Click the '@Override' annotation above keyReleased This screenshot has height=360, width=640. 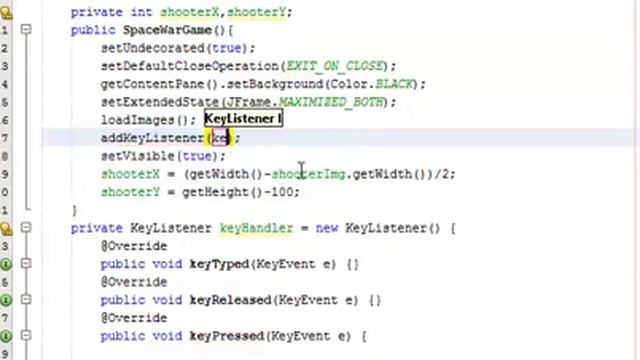coord(134,282)
